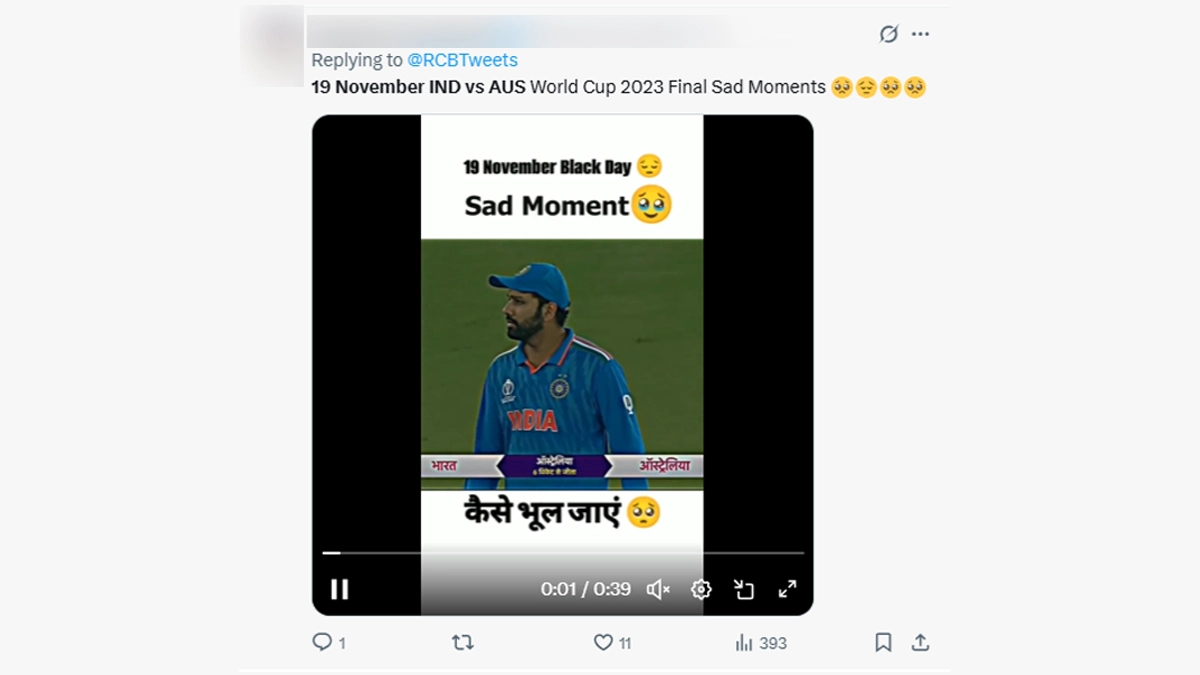Image resolution: width=1200 pixels, height=675 pixels.
Task: Open the three-dot more options menu
Action: point(920,34)
